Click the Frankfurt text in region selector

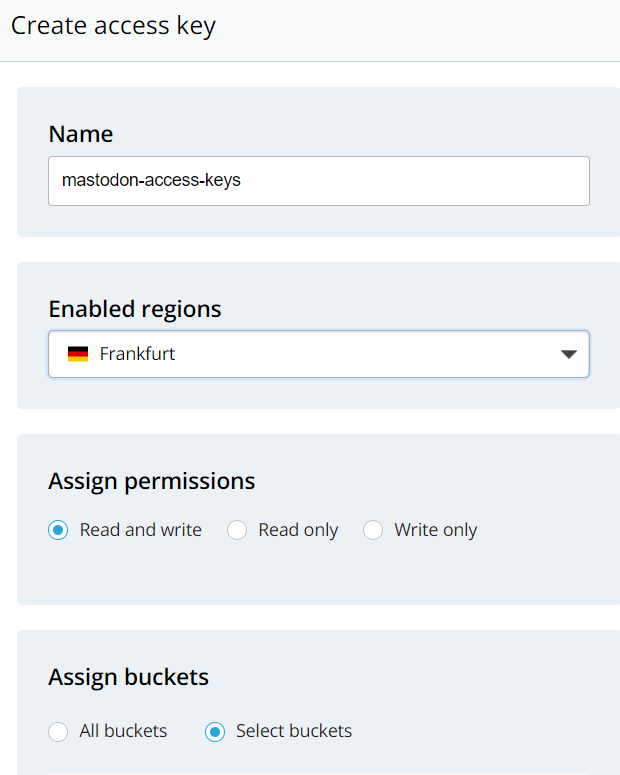[137, 354]
